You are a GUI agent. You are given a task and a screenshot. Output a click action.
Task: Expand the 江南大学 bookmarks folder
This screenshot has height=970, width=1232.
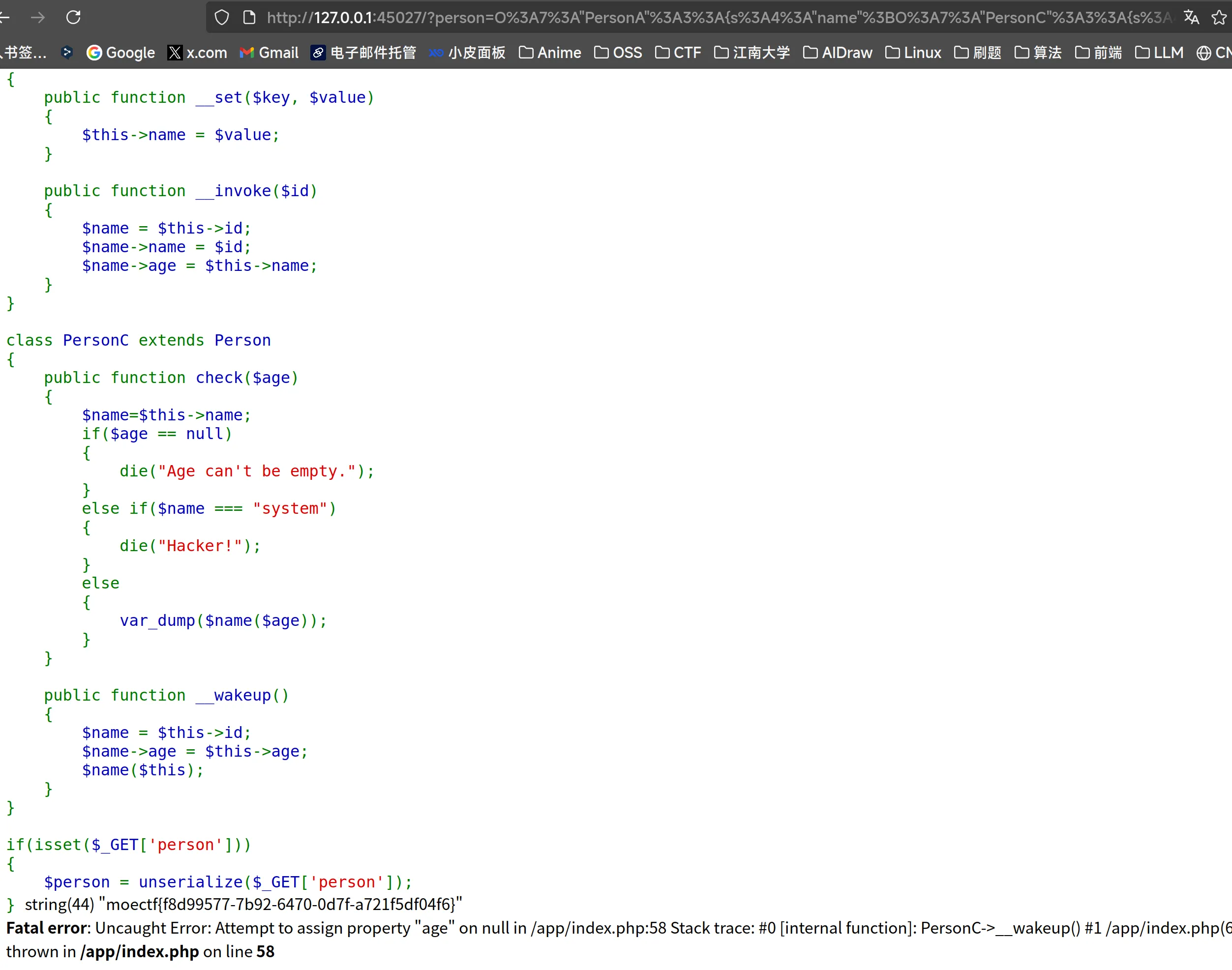point(751,53)
